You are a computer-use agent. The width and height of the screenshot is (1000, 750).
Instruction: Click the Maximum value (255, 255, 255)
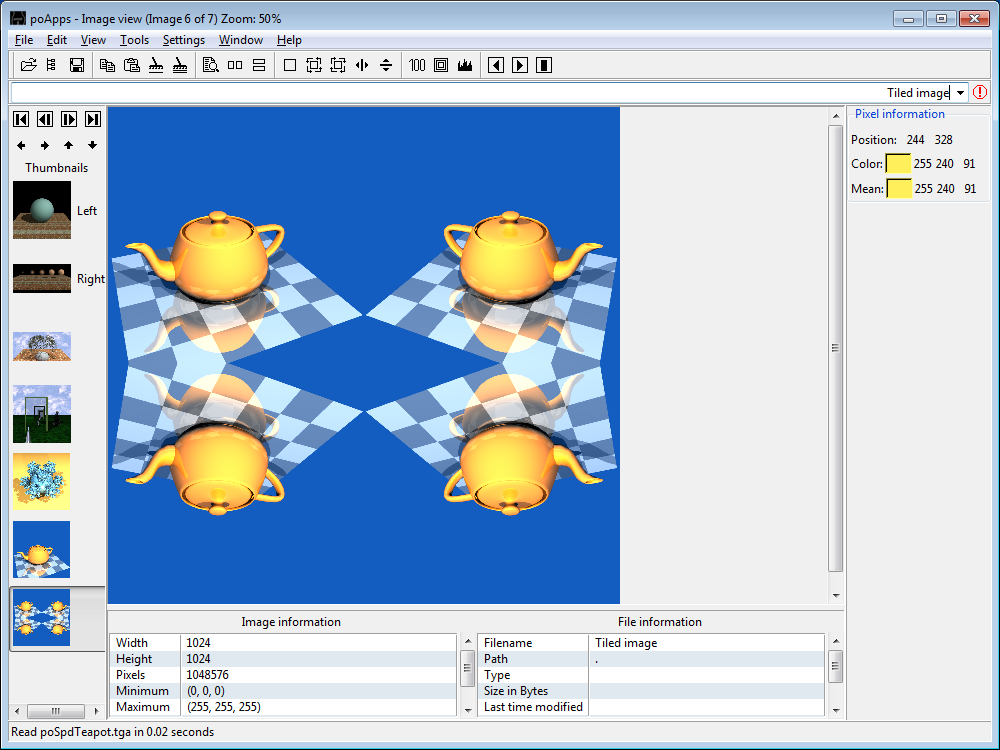[x=223, y=707]
